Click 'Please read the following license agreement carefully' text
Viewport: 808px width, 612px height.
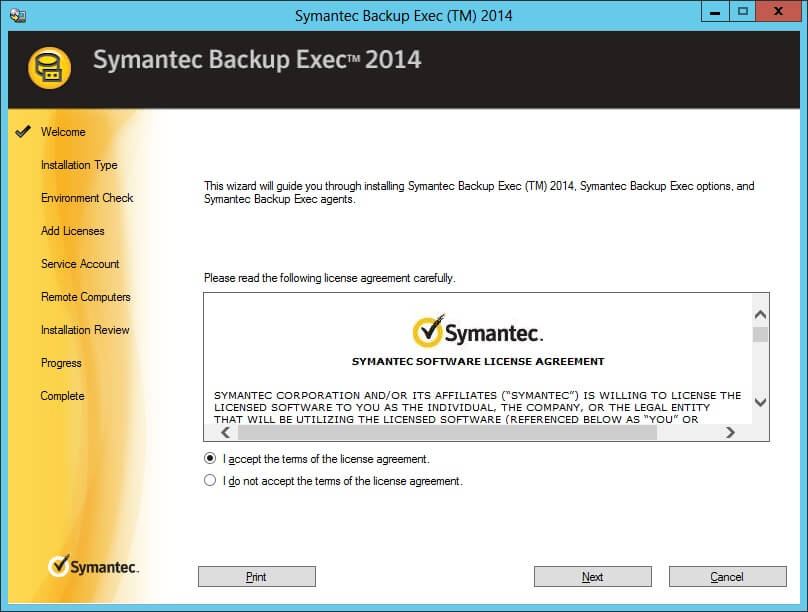(329, 278)
